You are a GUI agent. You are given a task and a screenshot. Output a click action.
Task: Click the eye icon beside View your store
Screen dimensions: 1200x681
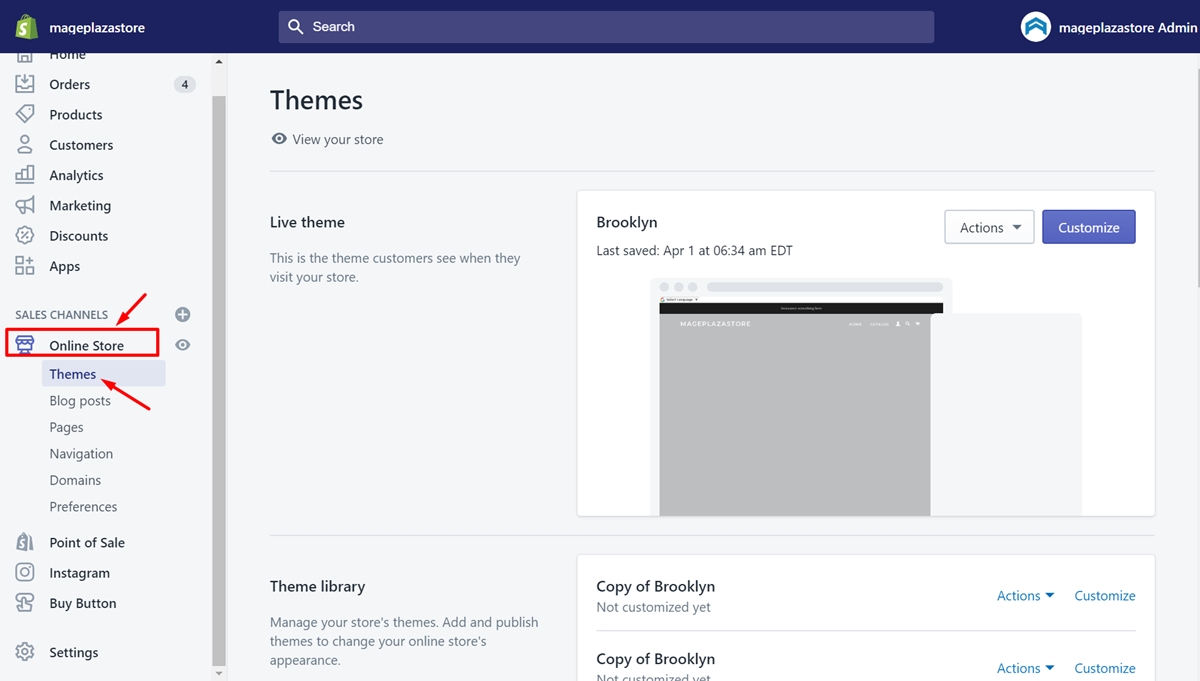(279, 139)
